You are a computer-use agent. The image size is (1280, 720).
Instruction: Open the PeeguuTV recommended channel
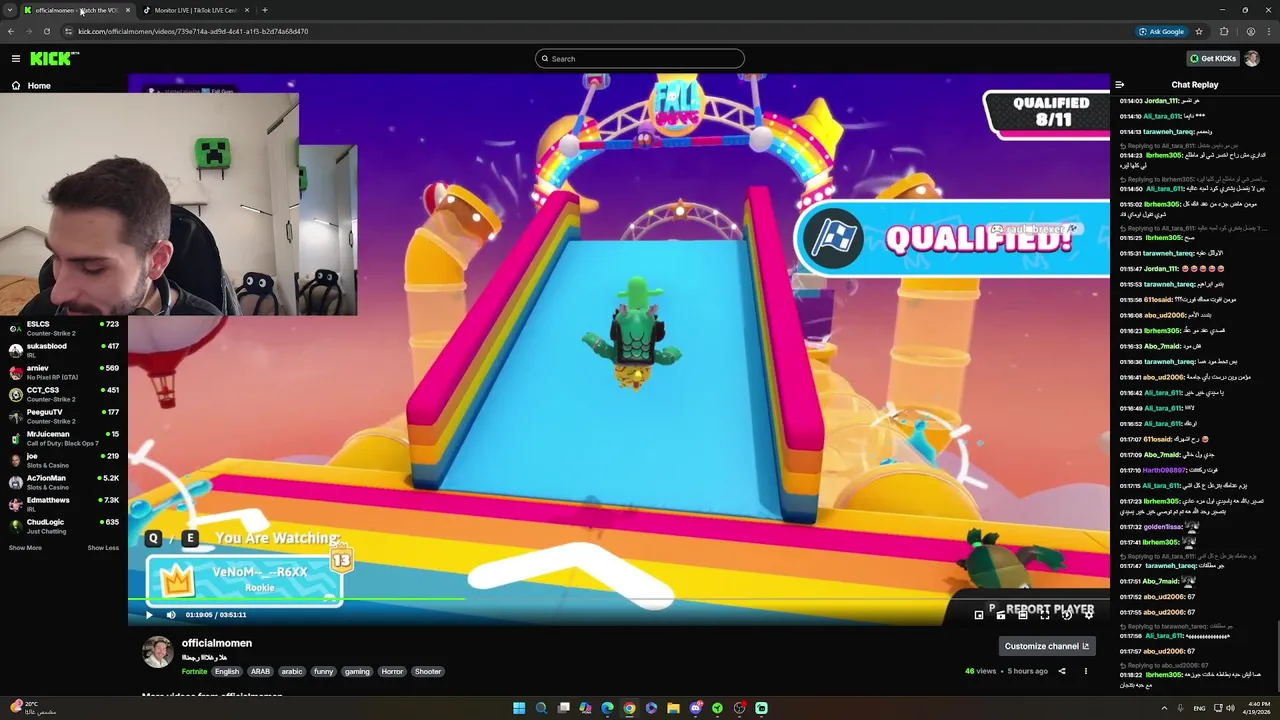[x=64, y=416]
